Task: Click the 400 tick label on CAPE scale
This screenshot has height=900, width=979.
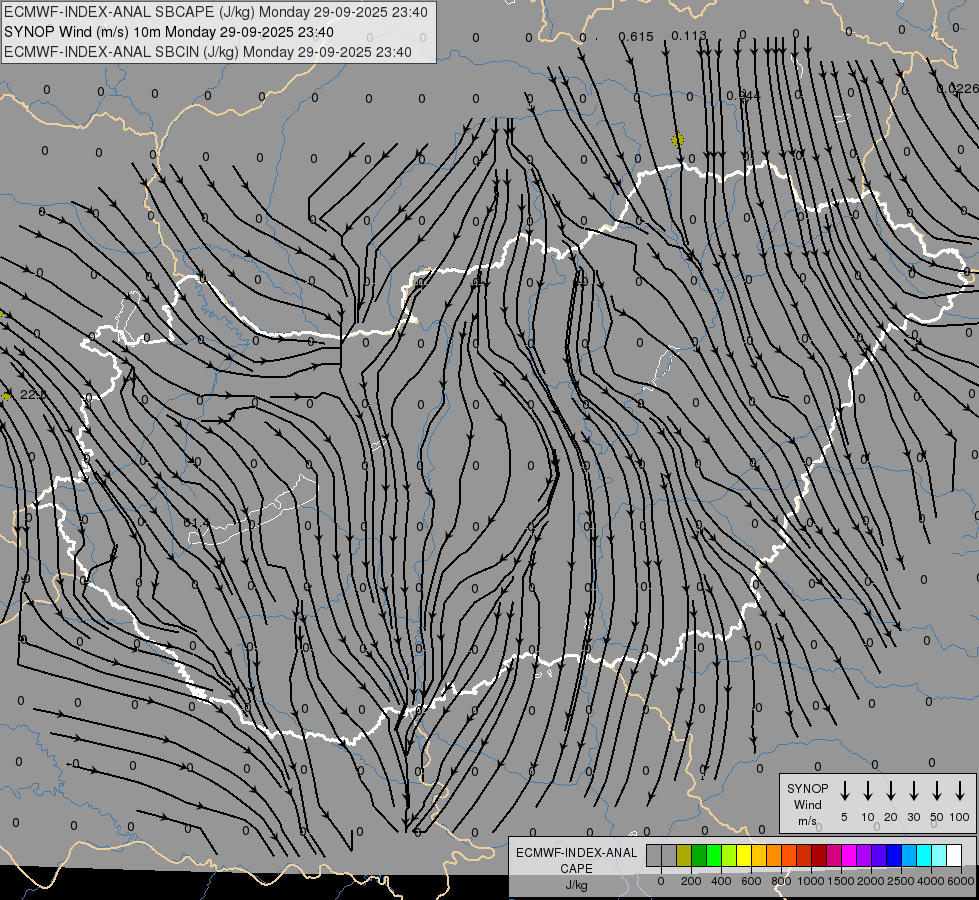Action: click(x=721, y=881)
